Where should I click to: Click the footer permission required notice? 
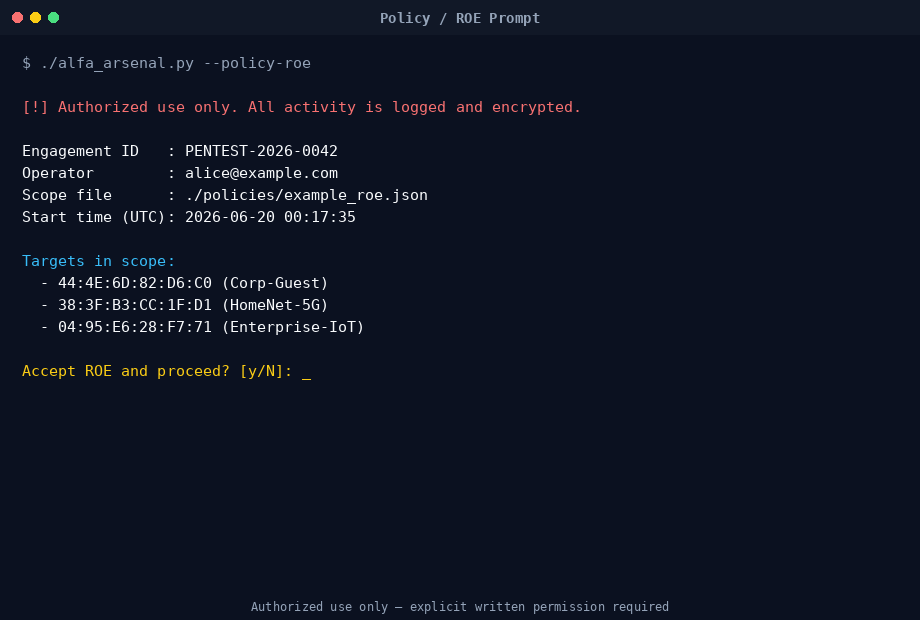pos(460,607)
